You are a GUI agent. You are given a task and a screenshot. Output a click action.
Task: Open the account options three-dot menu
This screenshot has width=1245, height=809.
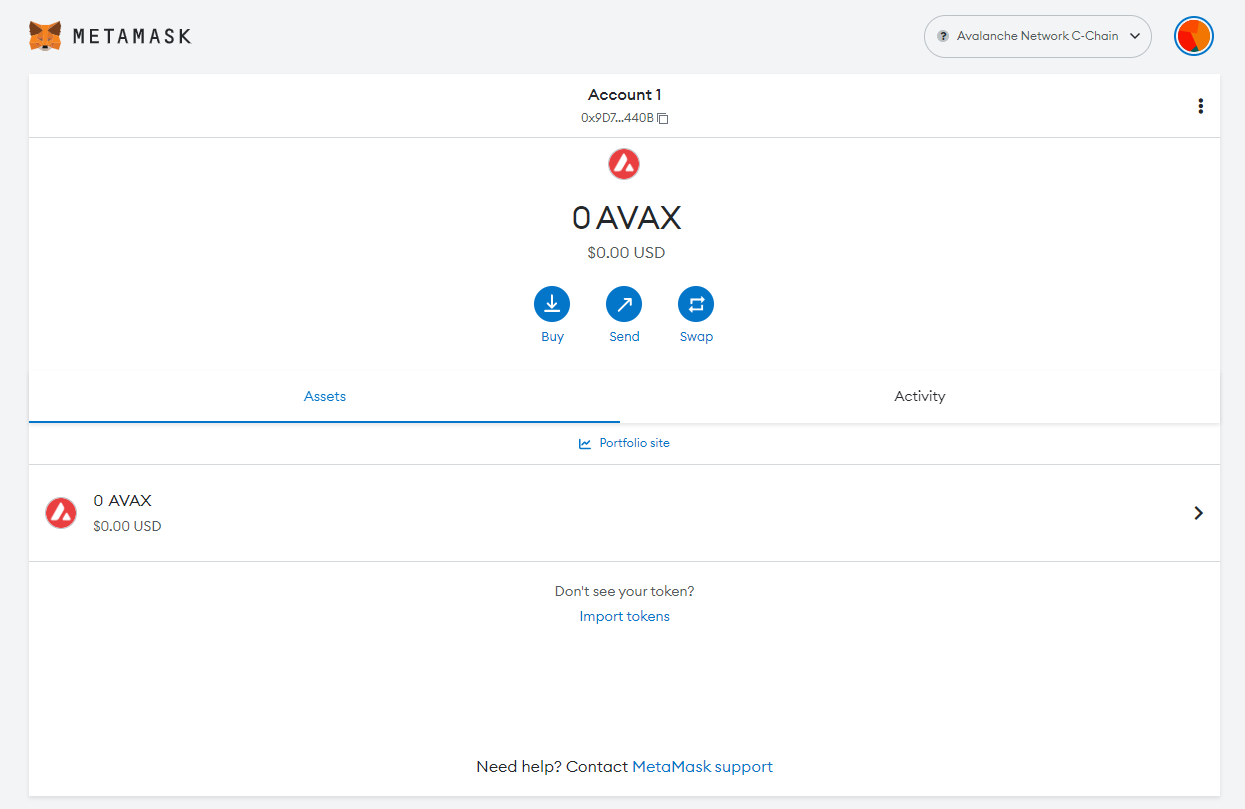[x=1200, y=105]
